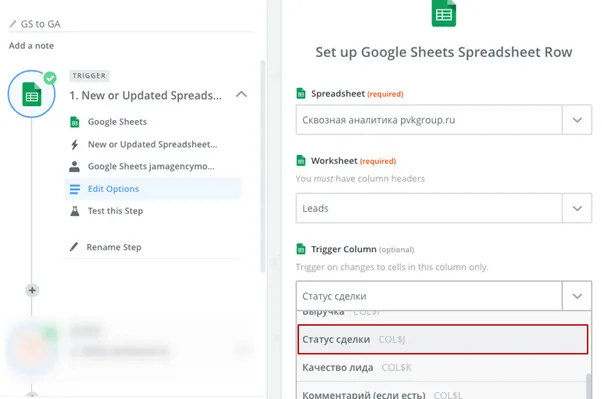Toggle the Trigger Column dropdown arrow
The height and width of the screenshot is (399, 602).
coord(577,296)
